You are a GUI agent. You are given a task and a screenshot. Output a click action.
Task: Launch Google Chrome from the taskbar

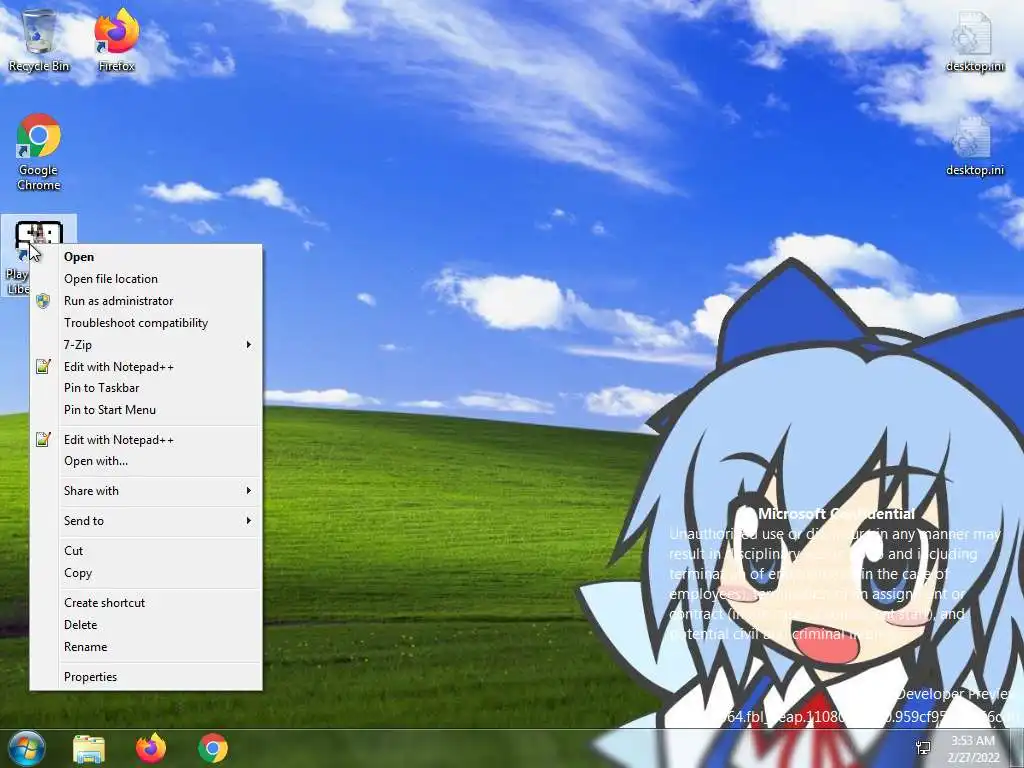[x=213, y=748]
